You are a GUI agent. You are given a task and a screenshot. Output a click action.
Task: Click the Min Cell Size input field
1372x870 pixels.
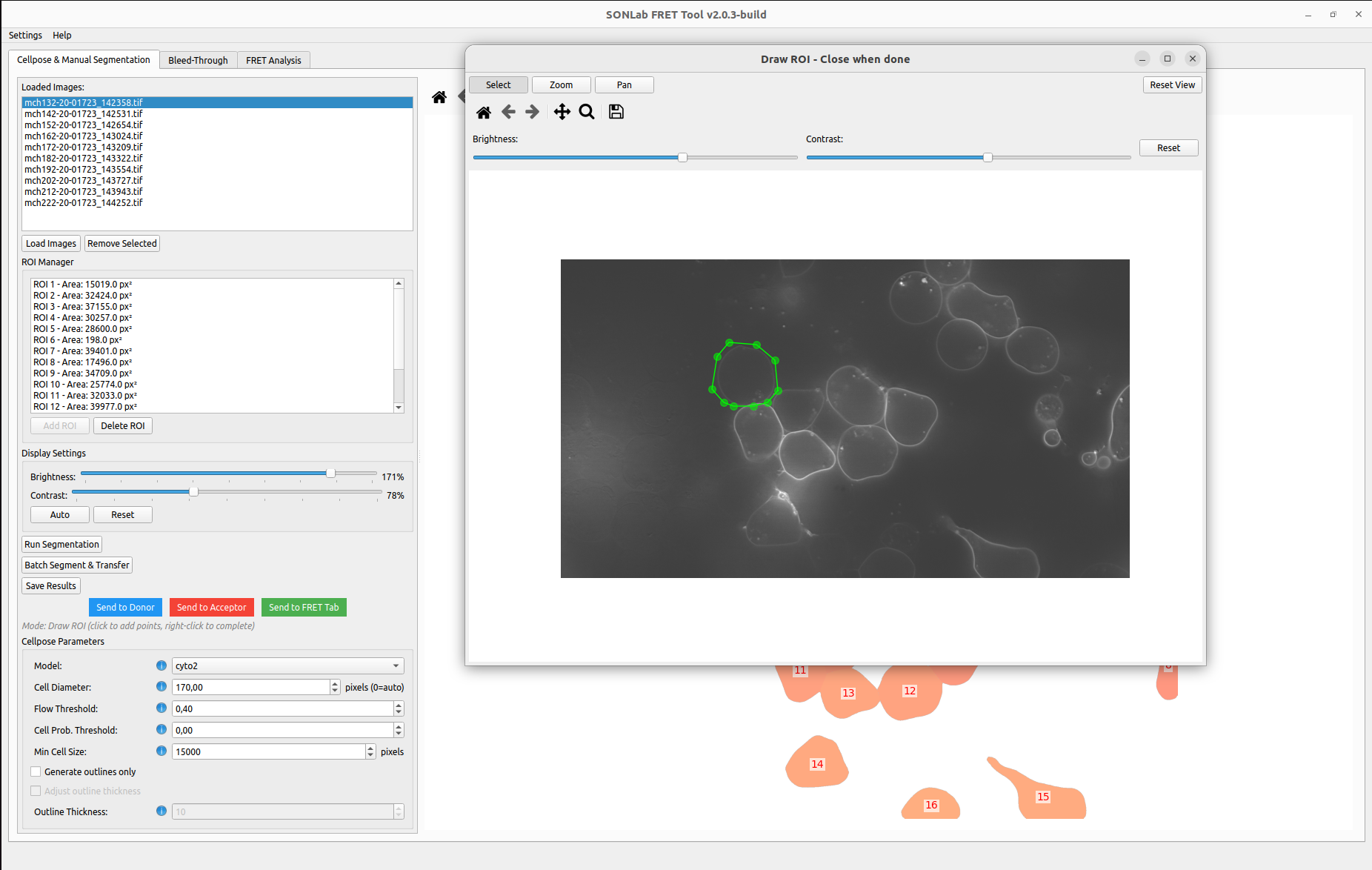tap(269, 751)
